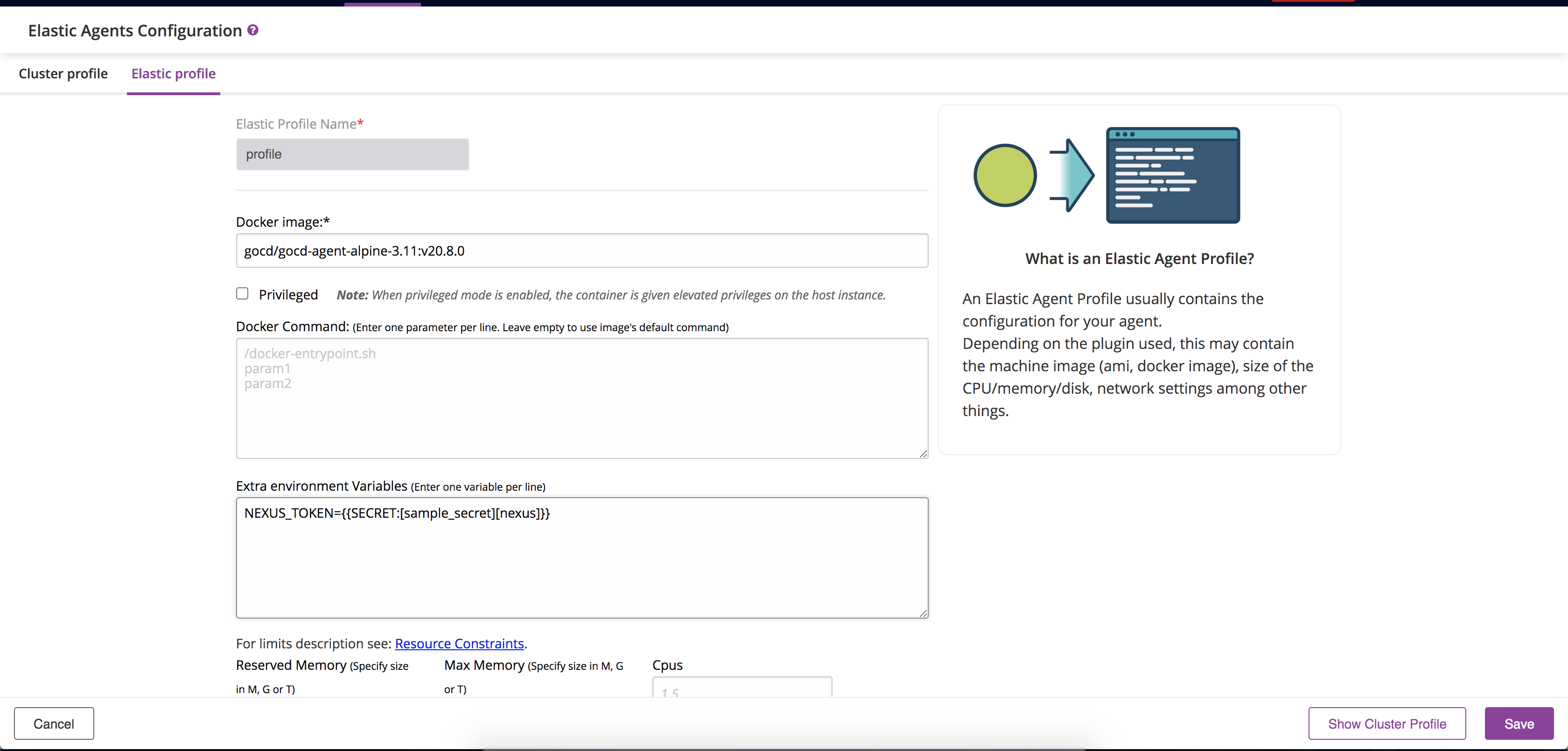
Task: Switch to the Cluster profile tab
Action: (63, 74)
